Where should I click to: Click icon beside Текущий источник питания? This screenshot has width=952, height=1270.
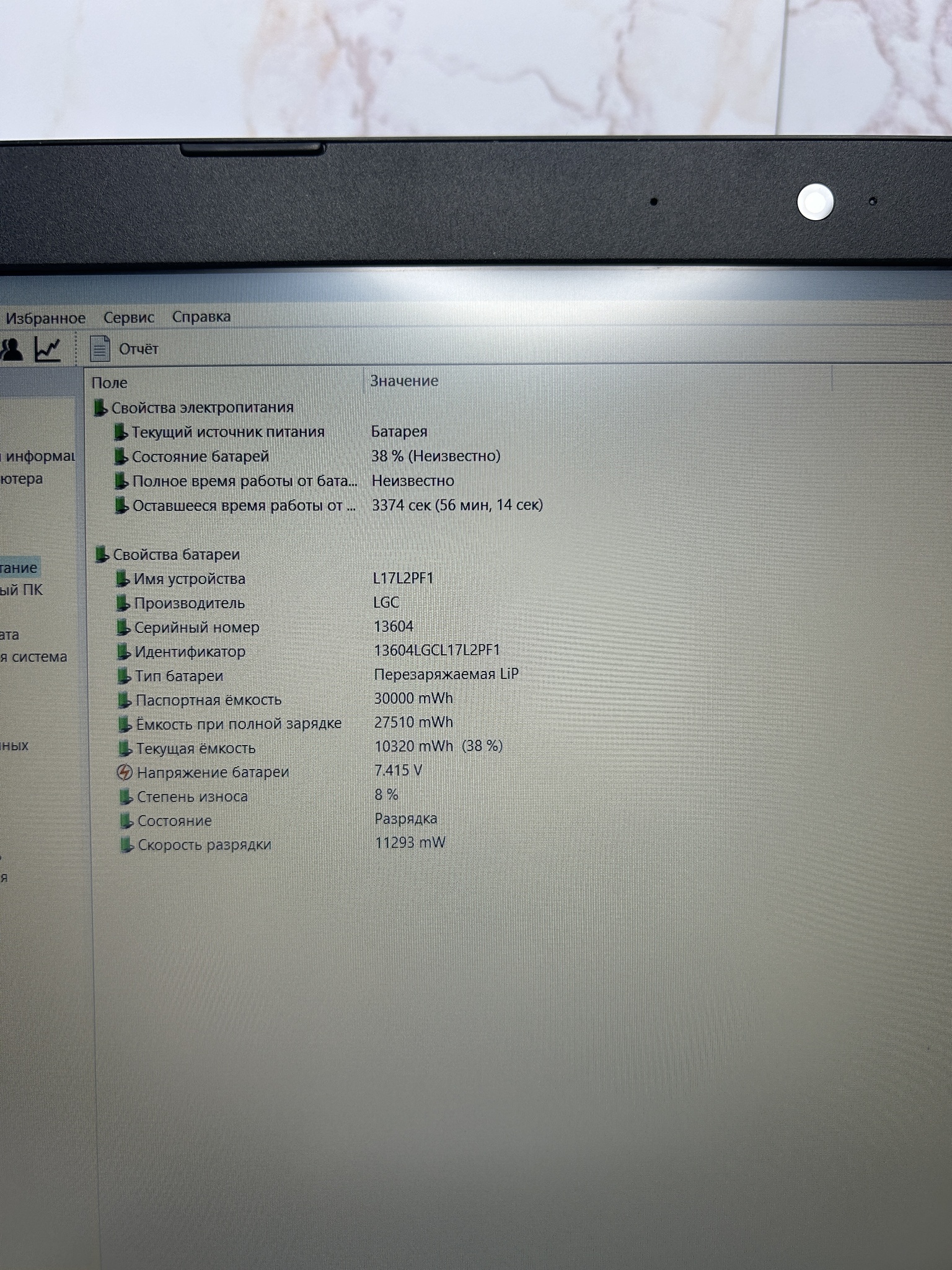[x=121, y=432]
